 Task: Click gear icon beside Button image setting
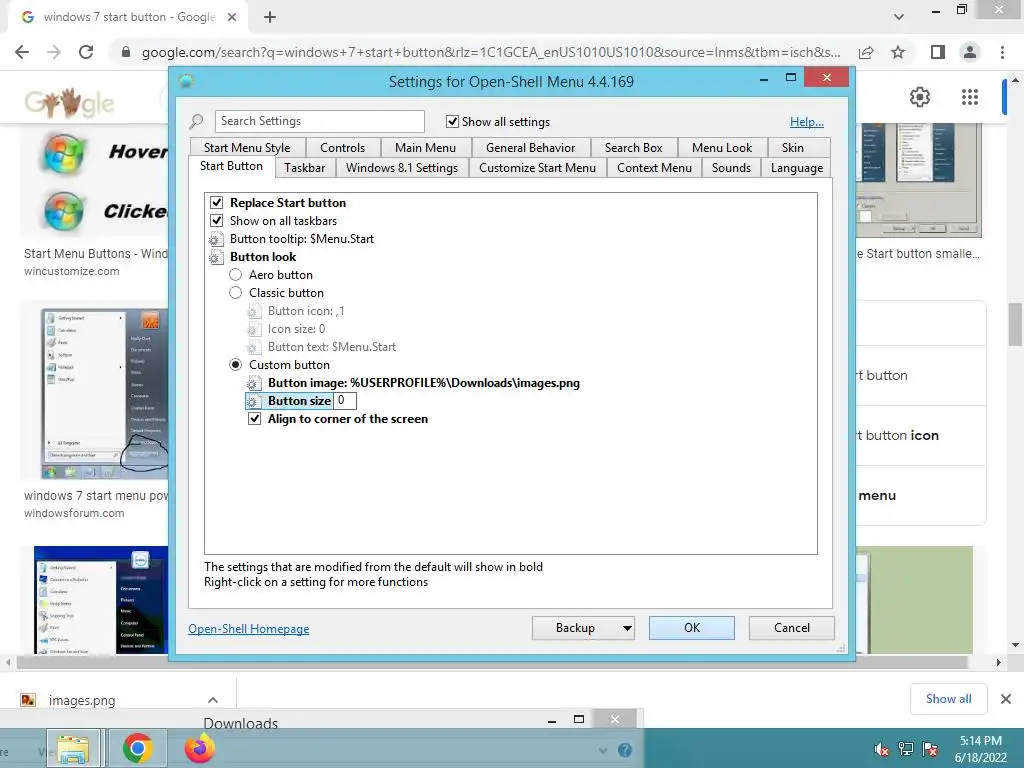[254, 383]
